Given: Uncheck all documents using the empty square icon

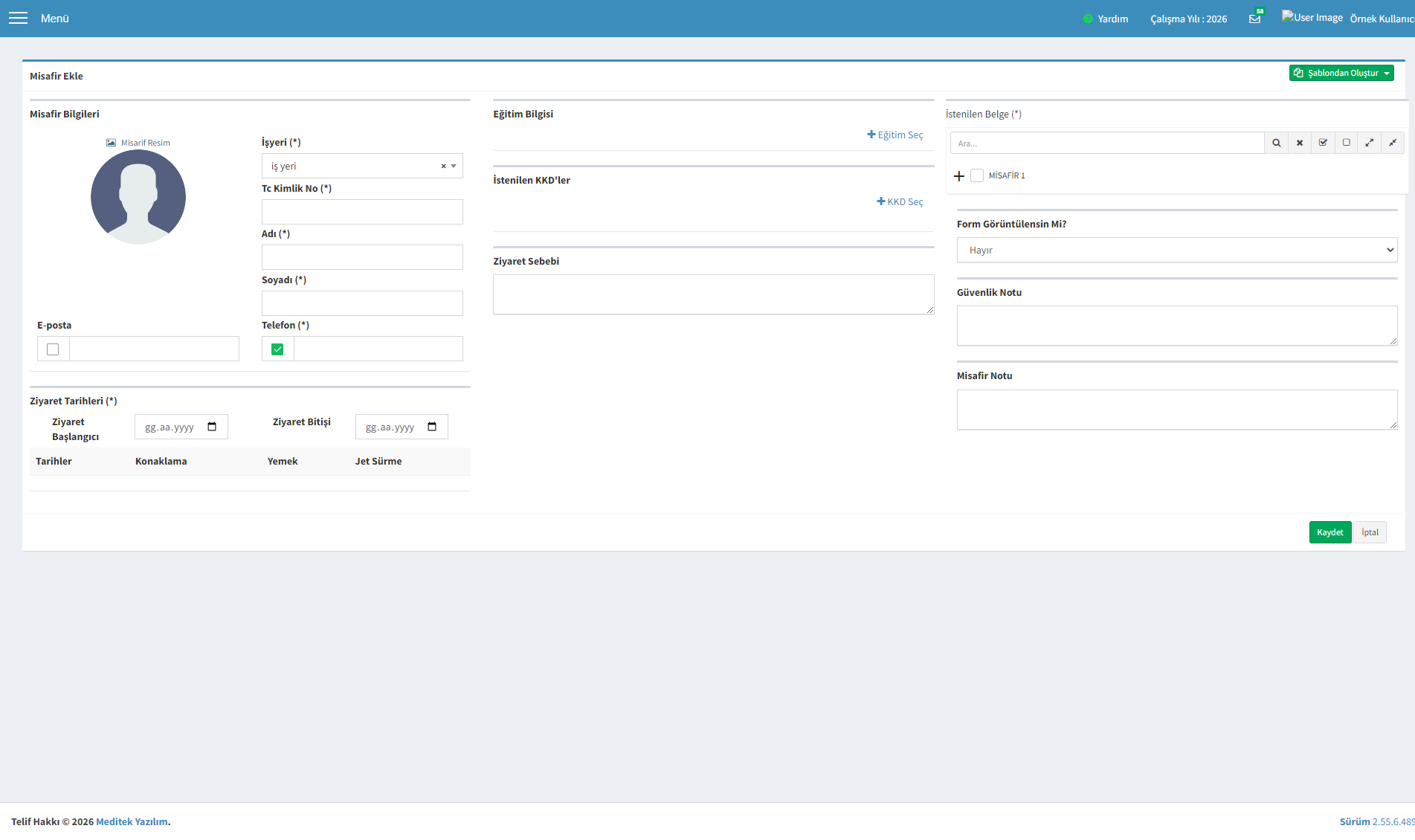Looking at the screenshot, I should 1346,143.
